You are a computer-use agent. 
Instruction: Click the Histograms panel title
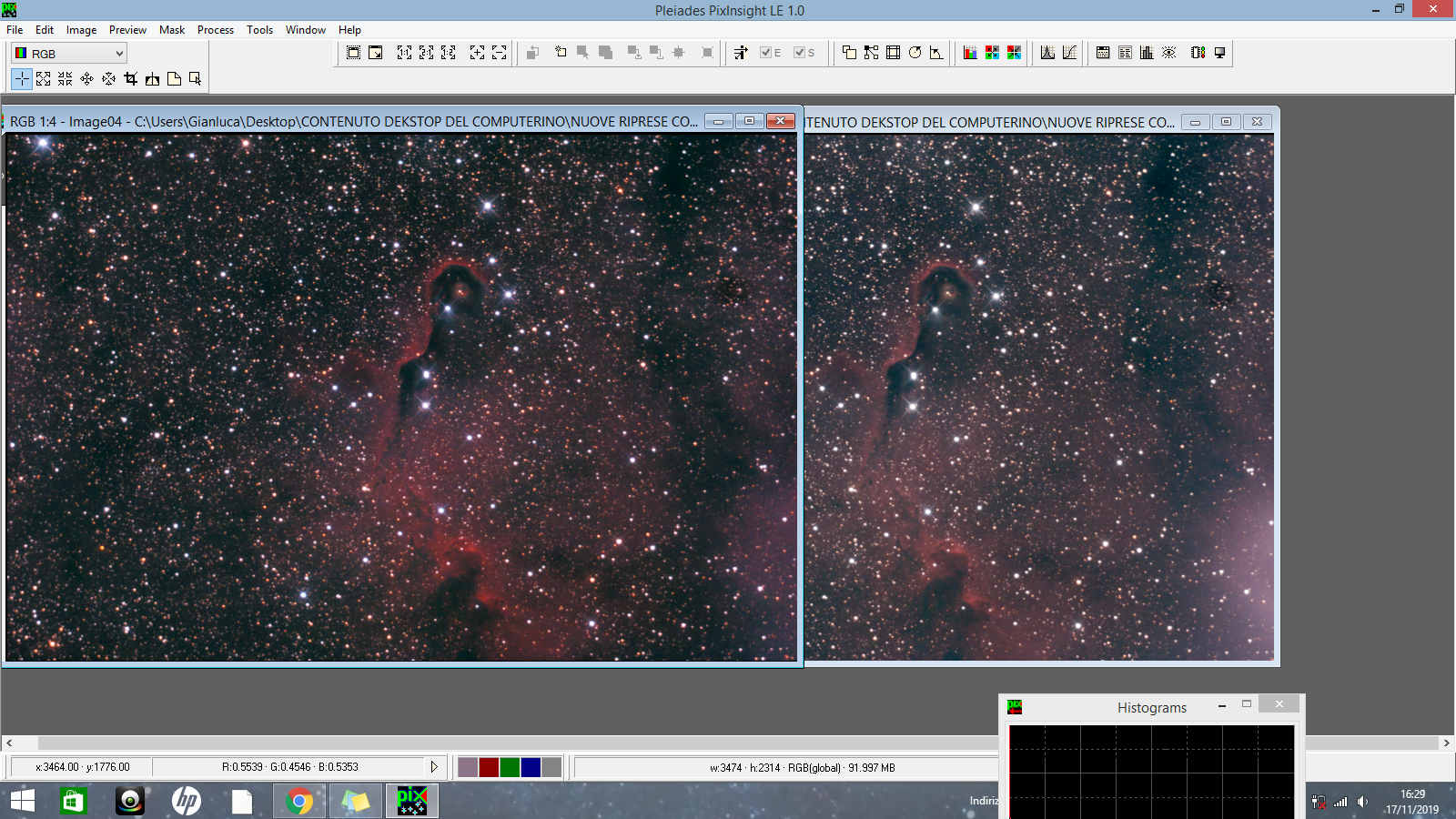(1152, 707)
